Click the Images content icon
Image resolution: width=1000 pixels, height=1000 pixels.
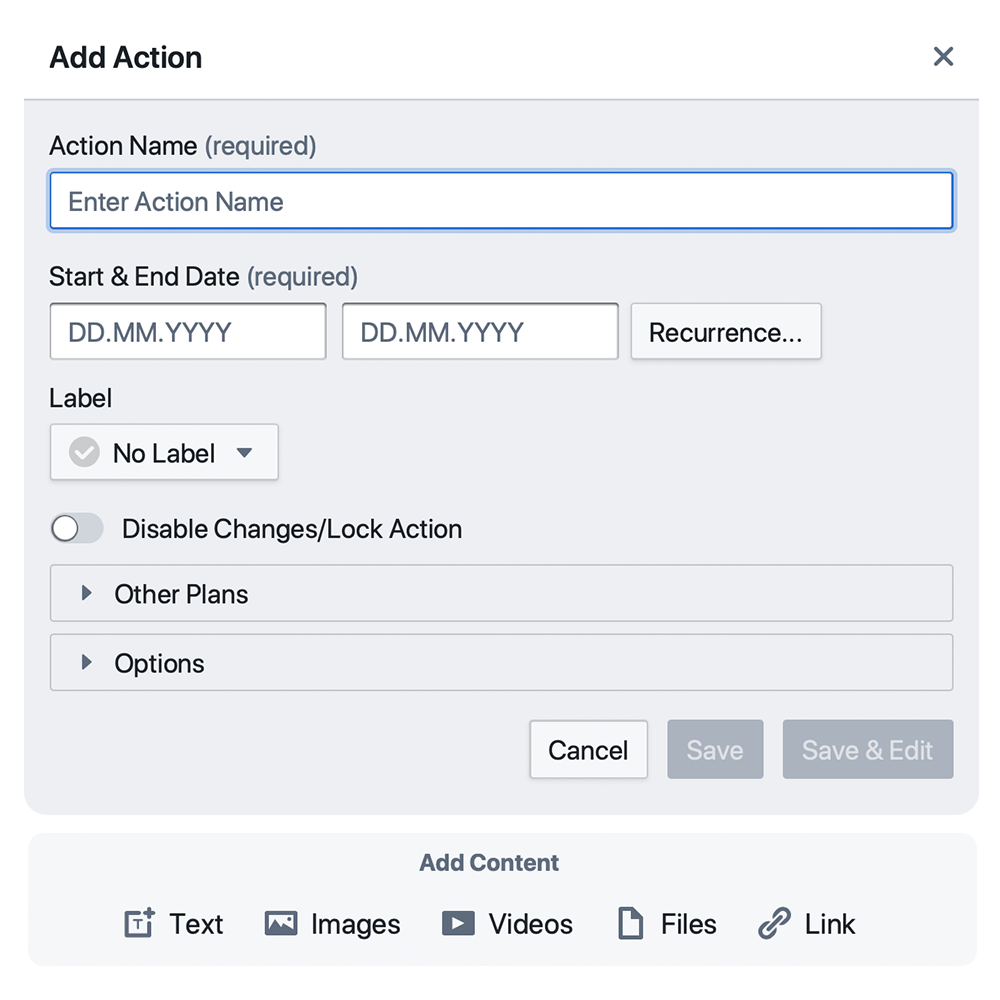coord(281,923)
